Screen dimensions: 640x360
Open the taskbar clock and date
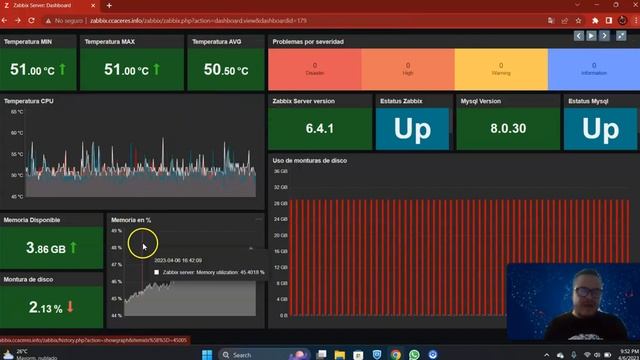[629, 354]
